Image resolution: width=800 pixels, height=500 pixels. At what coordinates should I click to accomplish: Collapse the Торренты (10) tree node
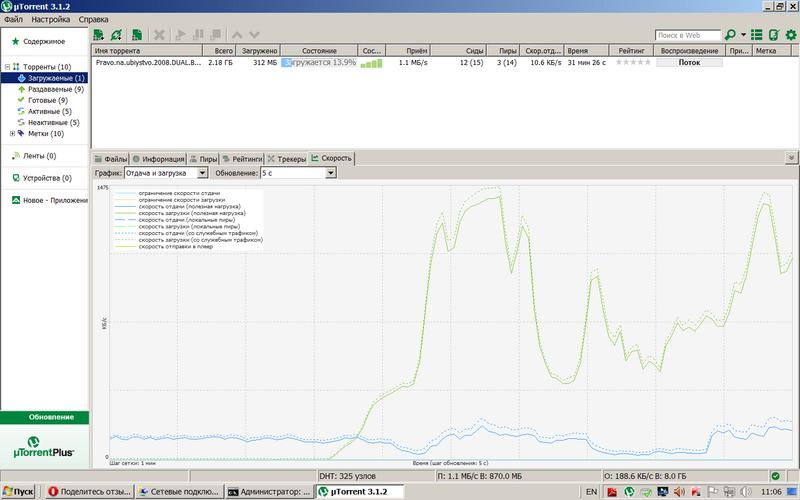point(8,67)
